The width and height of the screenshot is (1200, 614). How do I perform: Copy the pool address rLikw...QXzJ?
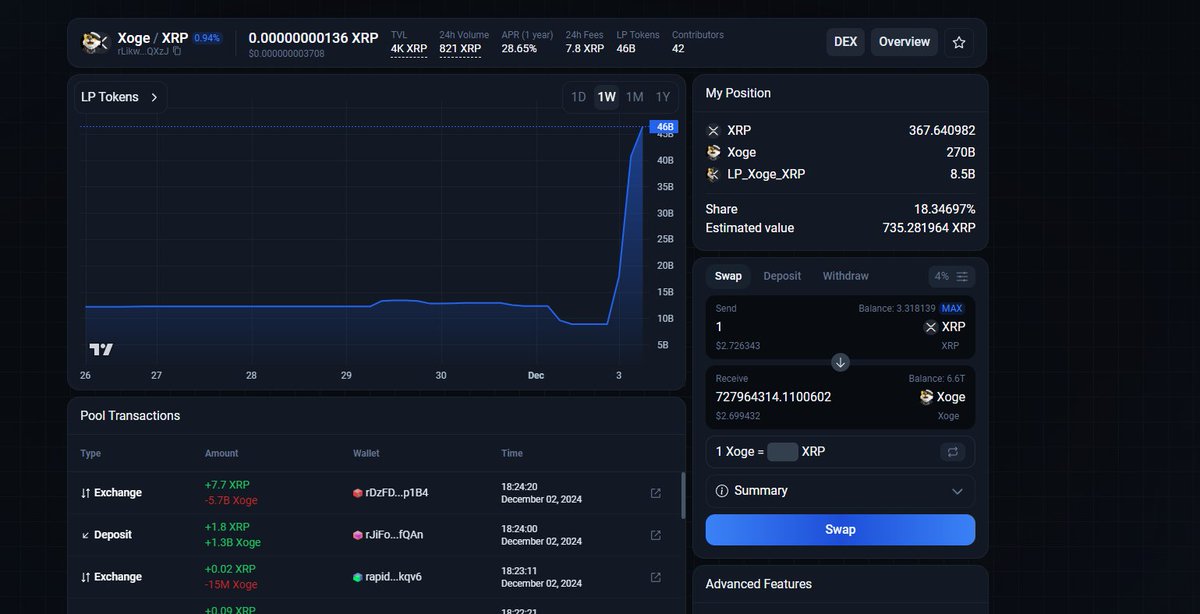[x=177, y=51]
